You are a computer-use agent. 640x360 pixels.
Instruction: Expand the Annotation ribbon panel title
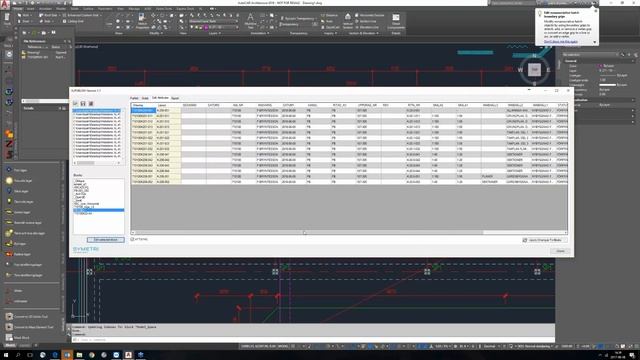pyautogui.click(x=260, y=33)
